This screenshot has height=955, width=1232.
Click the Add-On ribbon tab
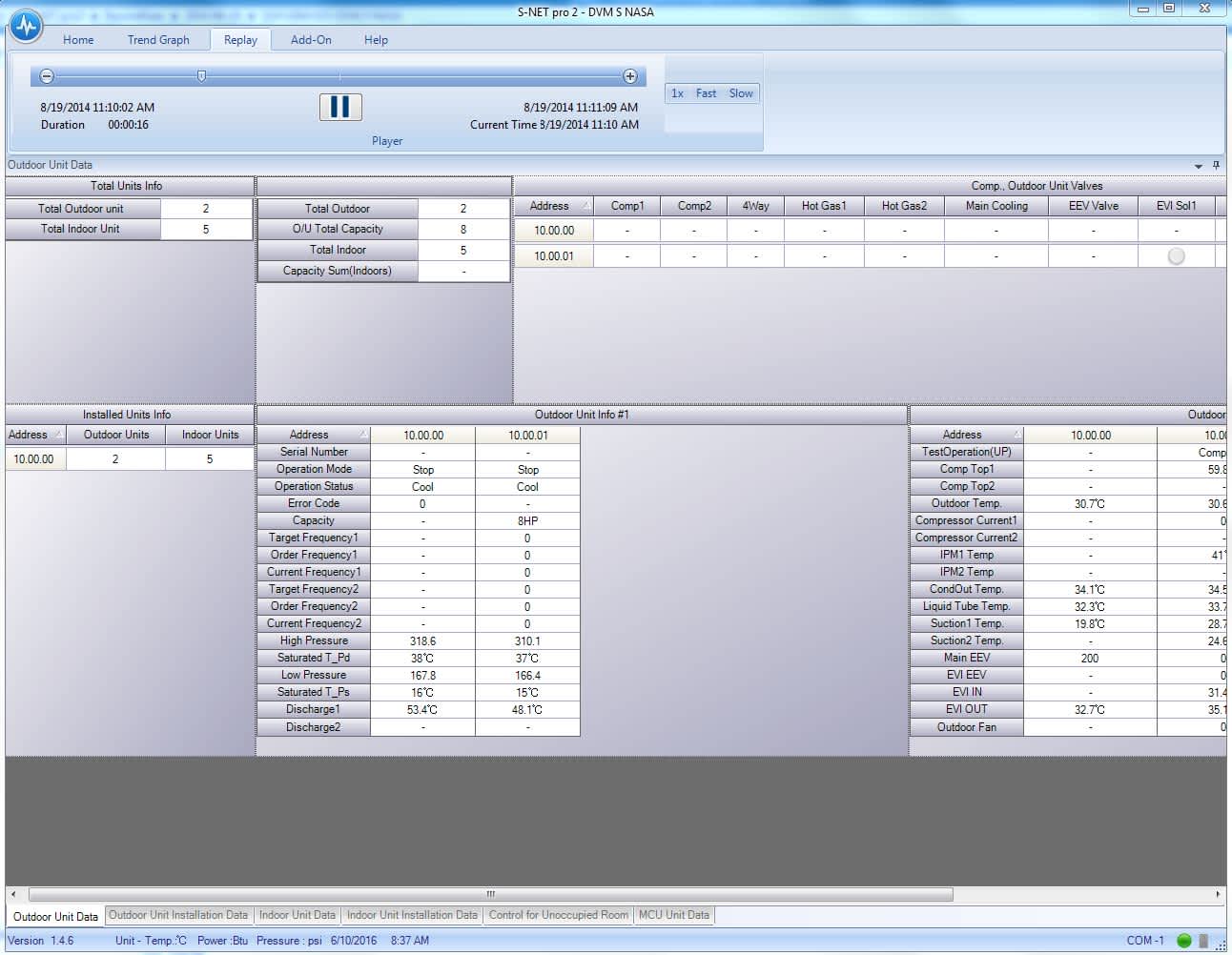pyautogui.click(x=311, y=40)
